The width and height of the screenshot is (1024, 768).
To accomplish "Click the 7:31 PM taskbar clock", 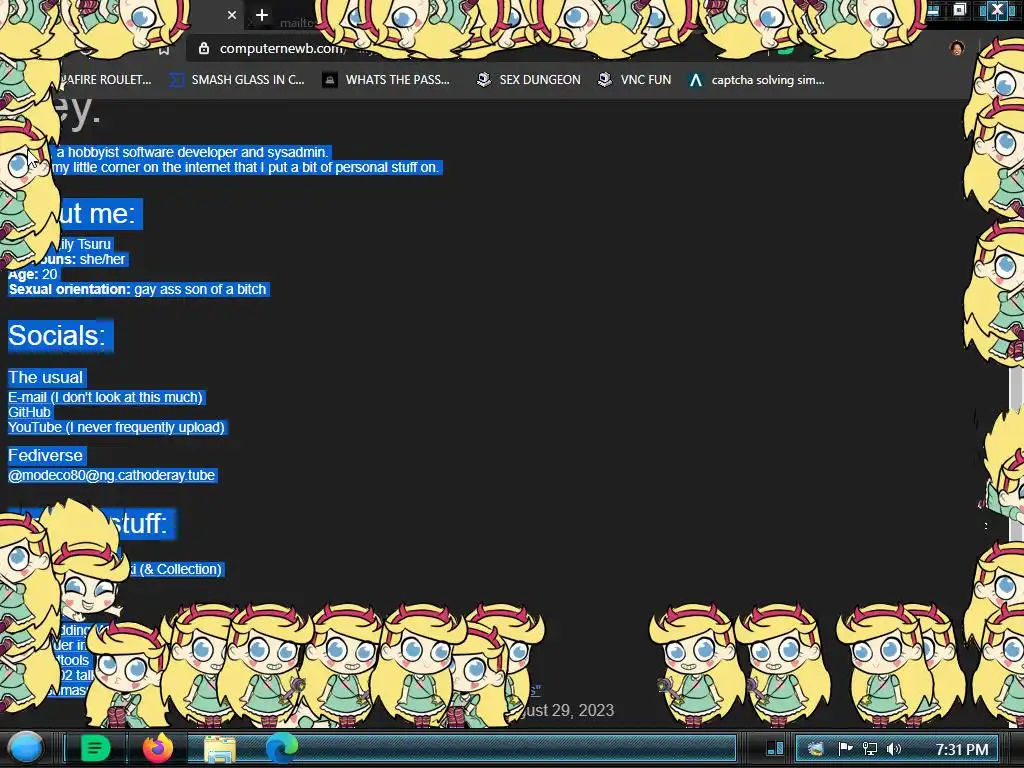I will click(x=962, y=749).
